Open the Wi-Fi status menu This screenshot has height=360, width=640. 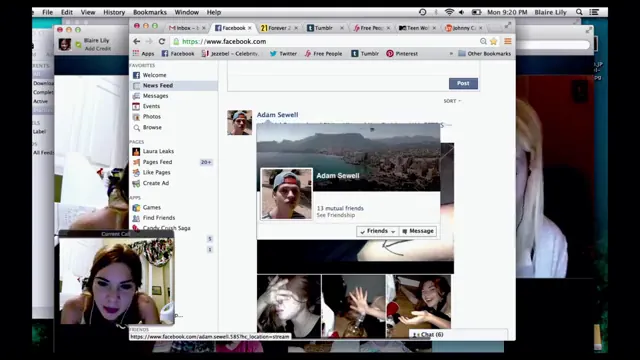pos(449,12)
